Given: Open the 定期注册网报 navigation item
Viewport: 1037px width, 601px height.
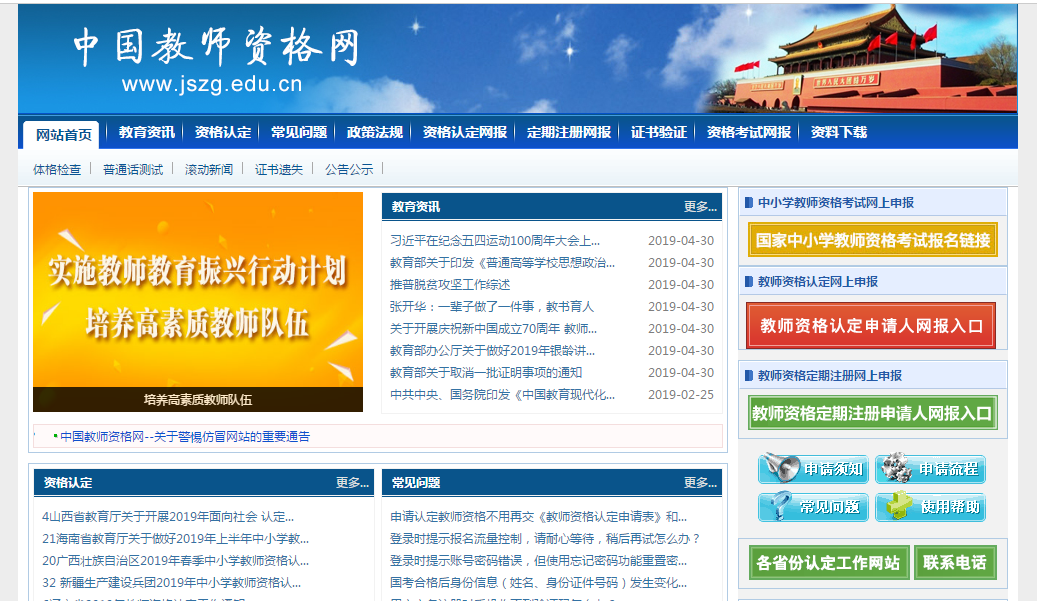Looking at the screenshot, I should pyautogui.click(x=569, y=132).
